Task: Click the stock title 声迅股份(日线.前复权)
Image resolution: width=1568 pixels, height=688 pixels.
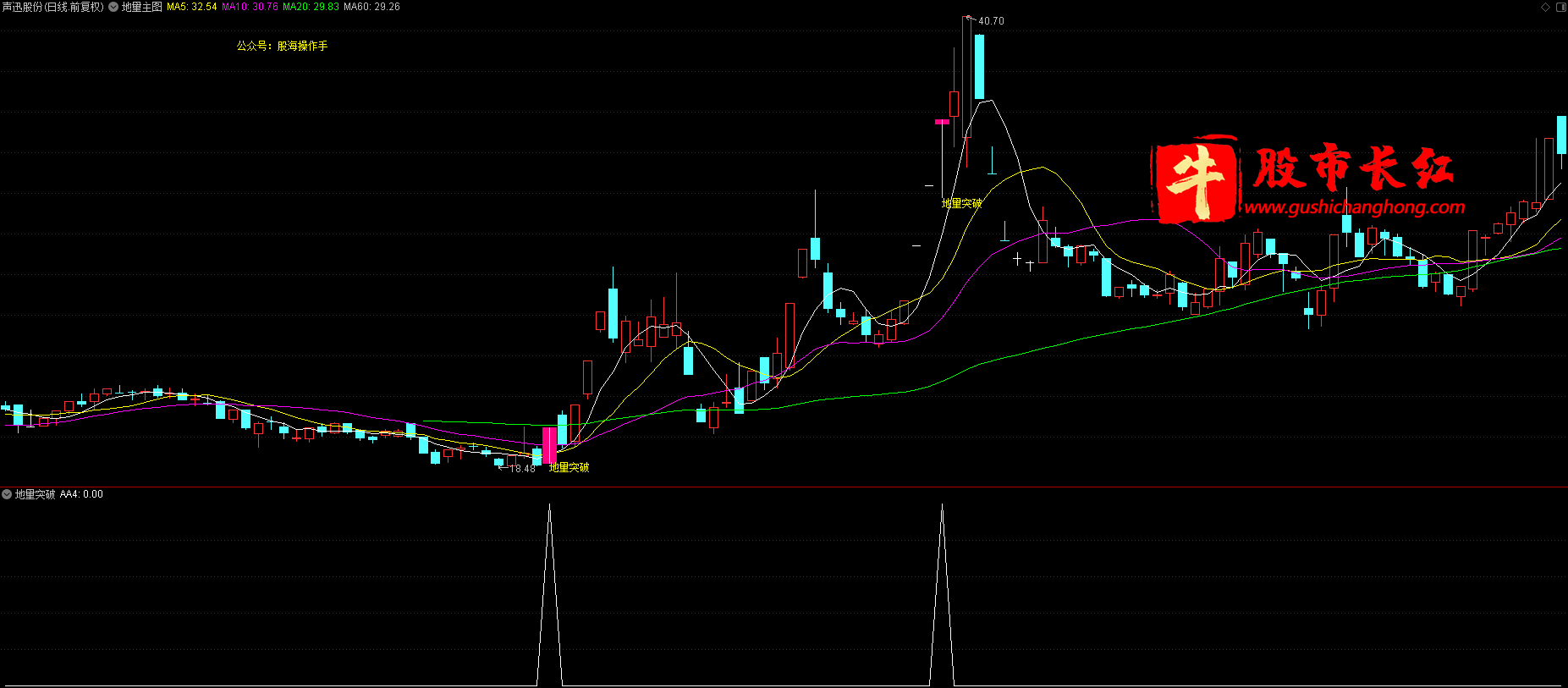Action: tap(52, 7)
